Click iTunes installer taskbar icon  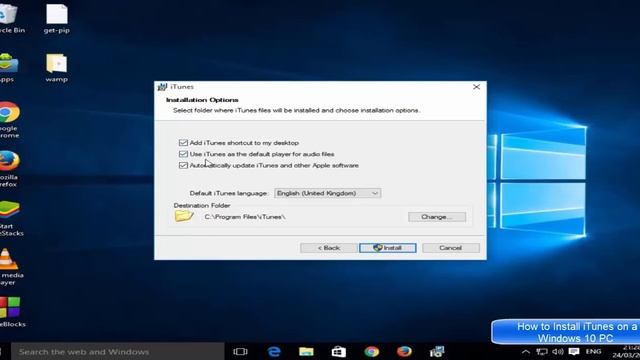click(x=437, y=351)
